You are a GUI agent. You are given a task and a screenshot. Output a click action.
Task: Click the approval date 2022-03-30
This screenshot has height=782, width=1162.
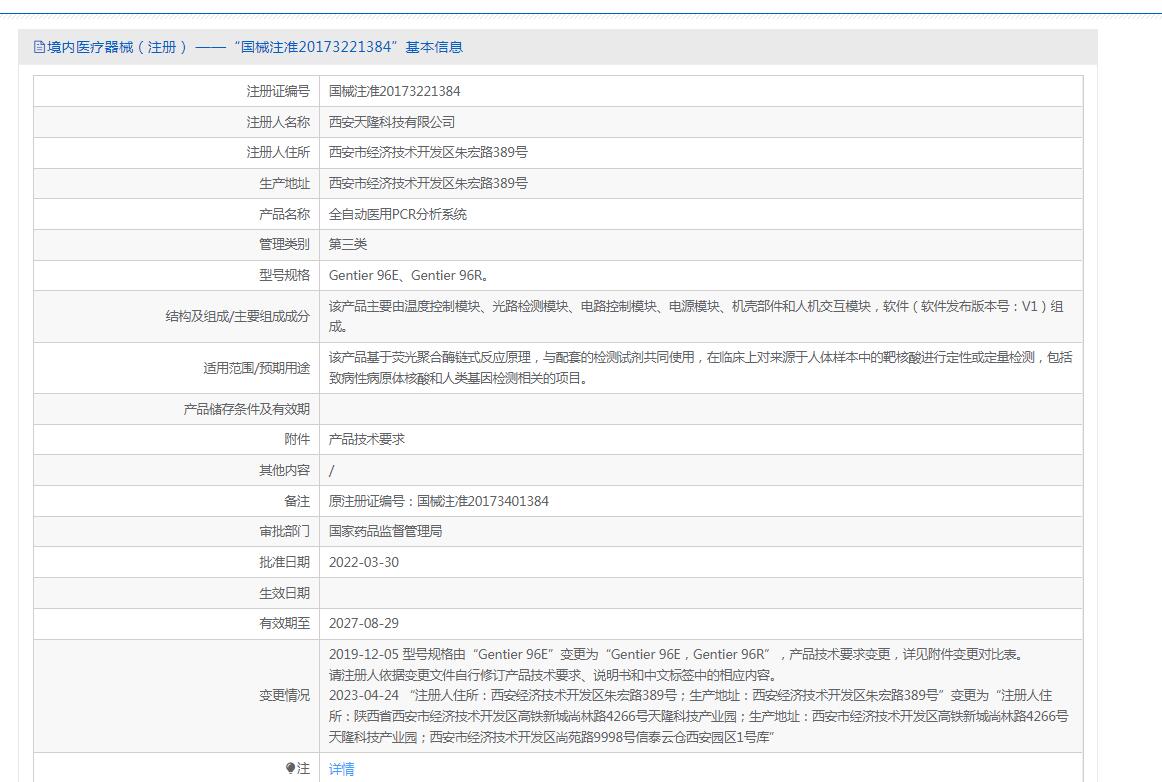[363, 562]
